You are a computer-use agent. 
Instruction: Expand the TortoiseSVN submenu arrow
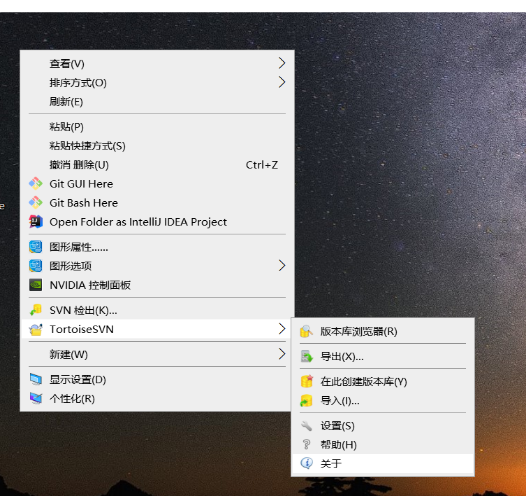coord(282,329)
